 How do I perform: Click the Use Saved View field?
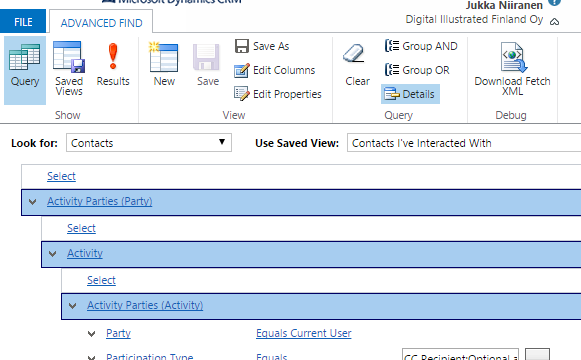(x=464, y=143)
